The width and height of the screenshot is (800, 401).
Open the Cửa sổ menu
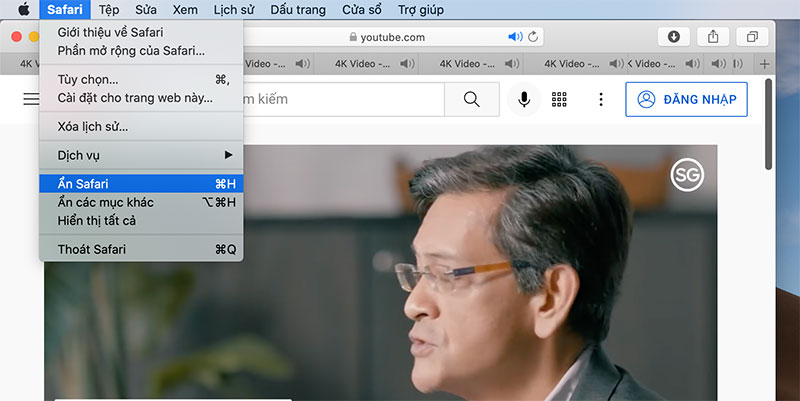362,9
